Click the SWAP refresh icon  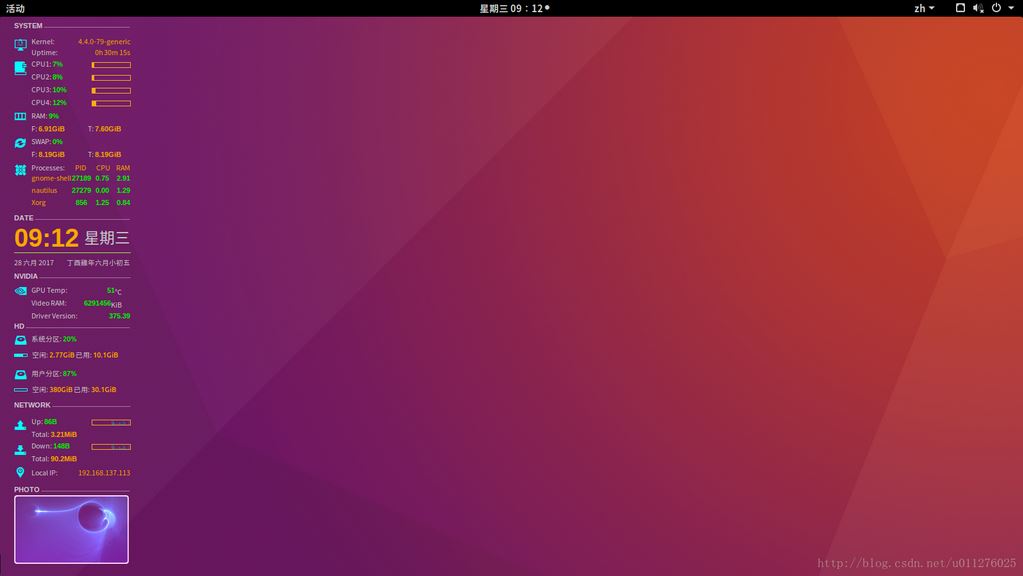click(x=20, y=143)
